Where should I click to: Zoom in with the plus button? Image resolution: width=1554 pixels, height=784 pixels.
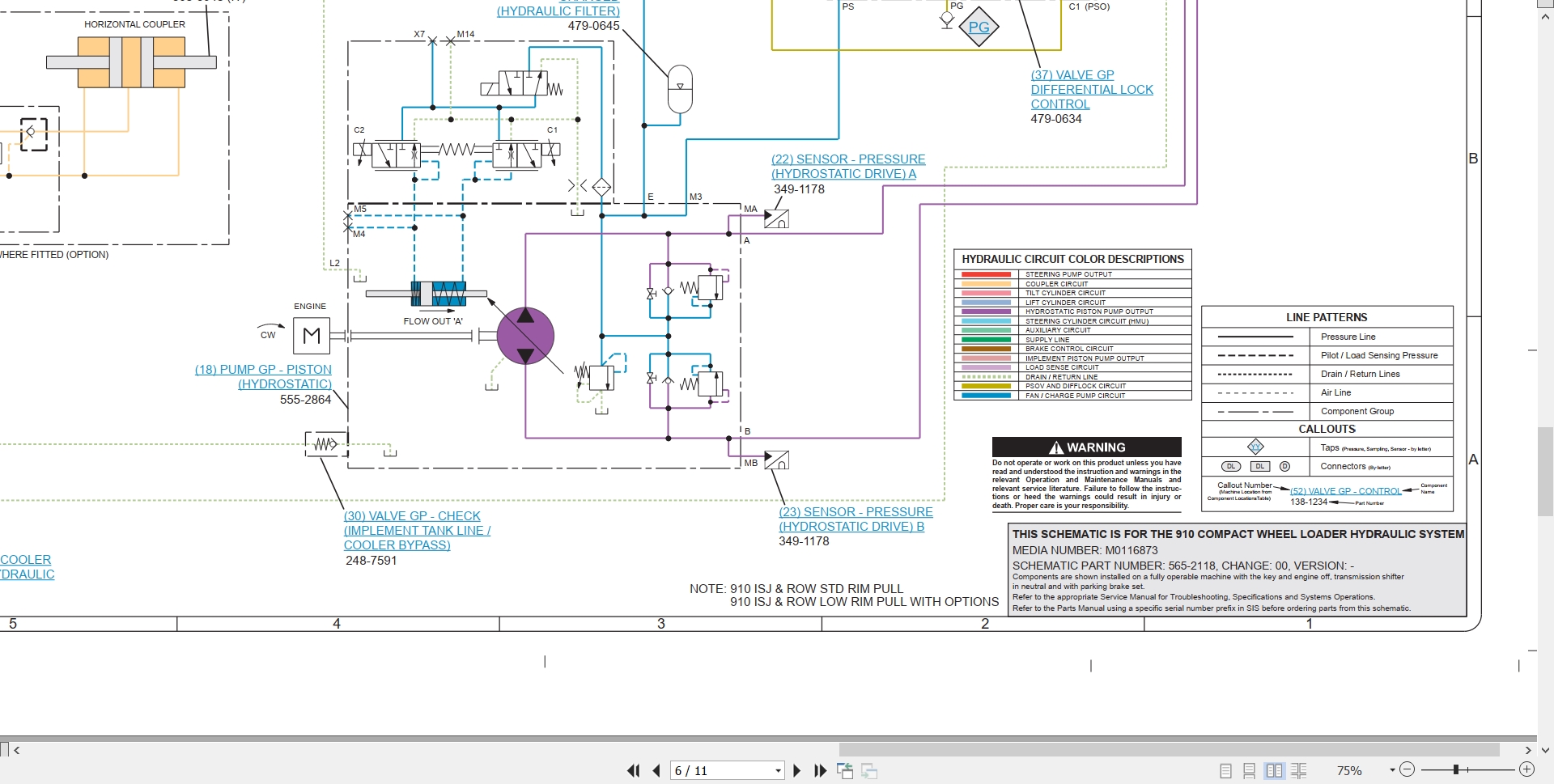point(1526,770)
